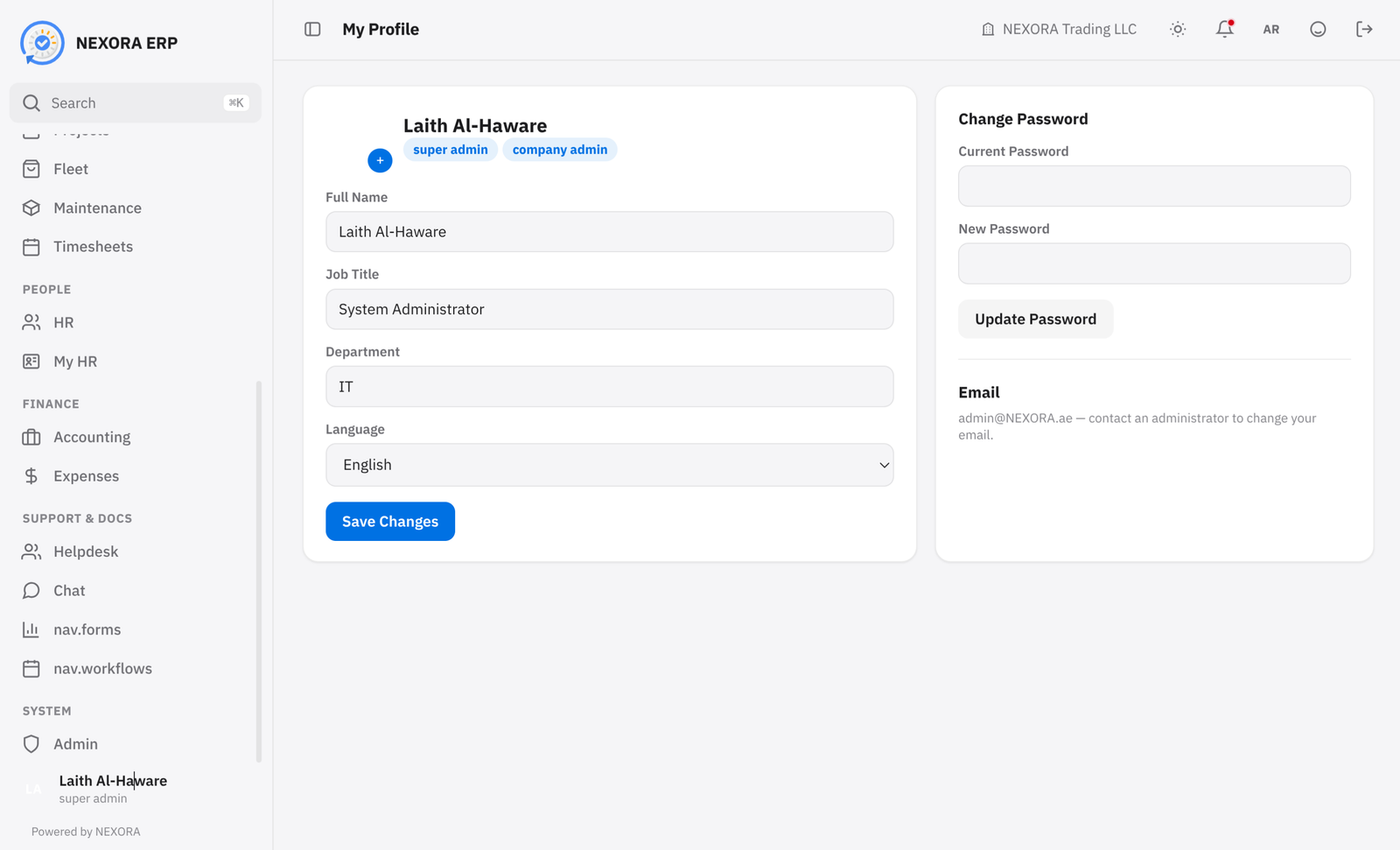Open My HR page

coord(136,361)
